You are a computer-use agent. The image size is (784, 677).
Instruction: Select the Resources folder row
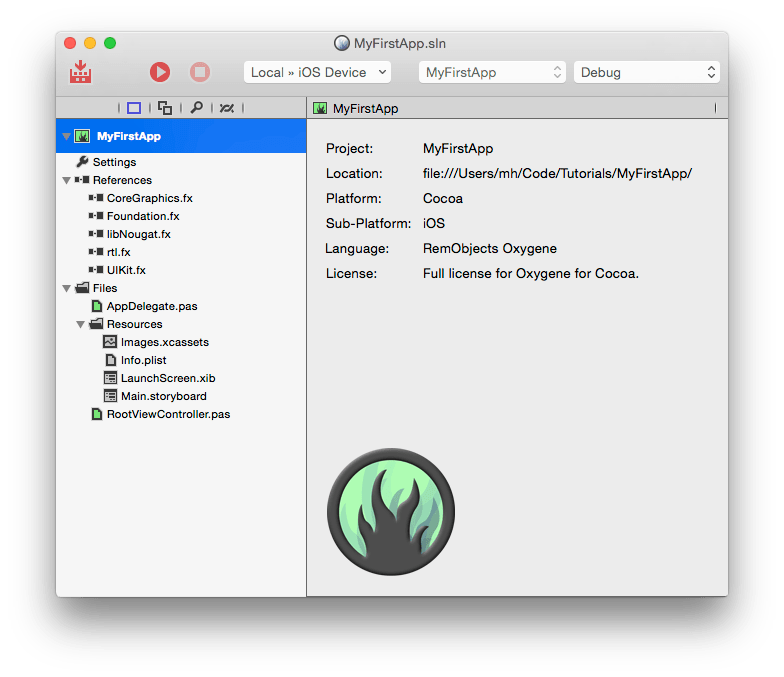click(181, 324)
